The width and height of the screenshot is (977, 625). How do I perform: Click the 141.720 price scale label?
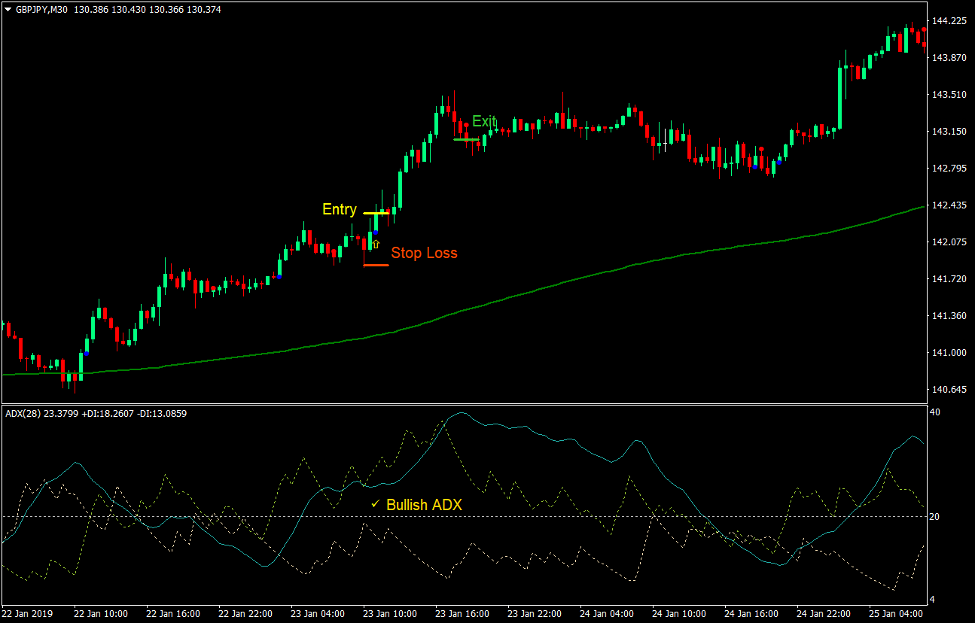click(x=949, y=279)
